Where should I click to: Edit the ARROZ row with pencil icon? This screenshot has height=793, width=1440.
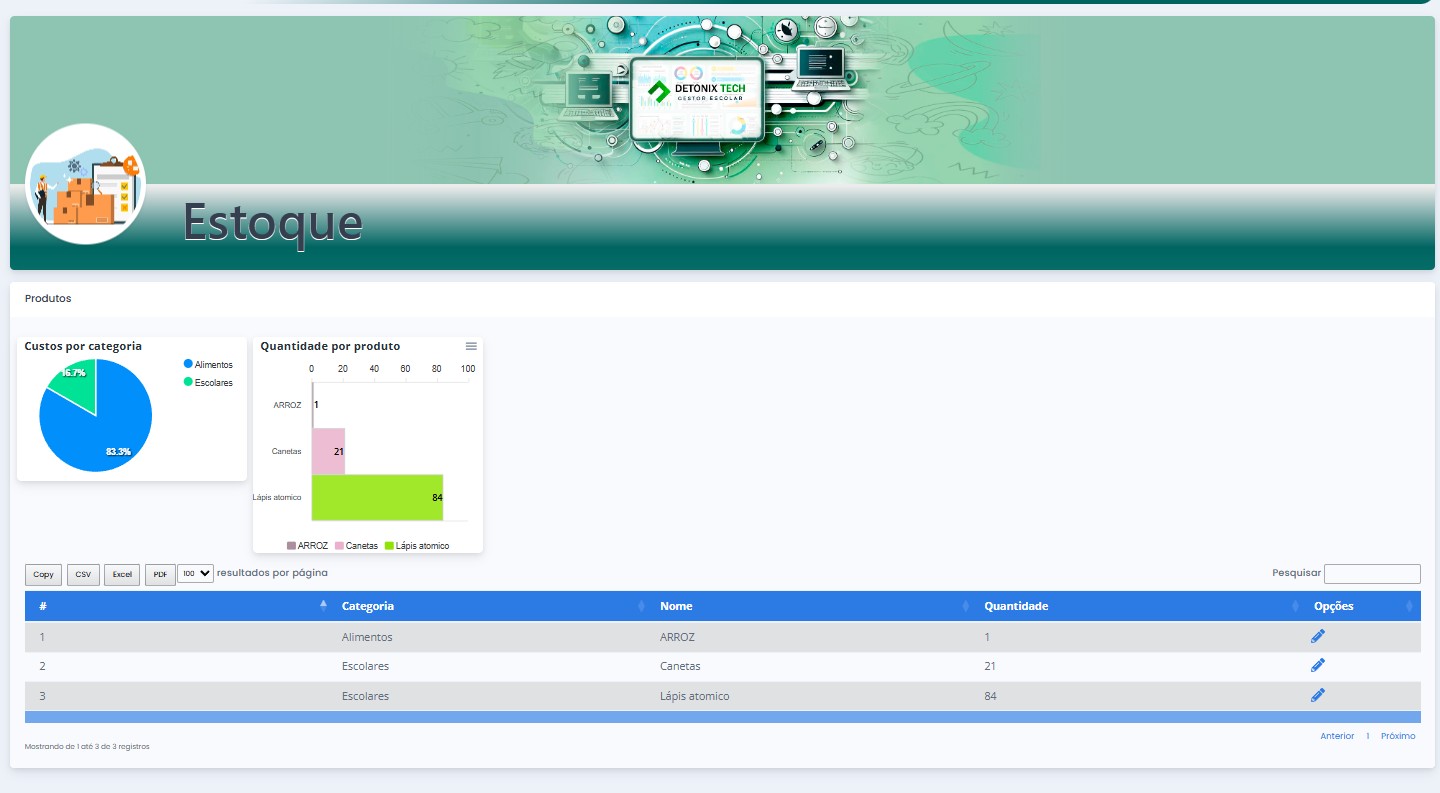[x=1317, y=636]
